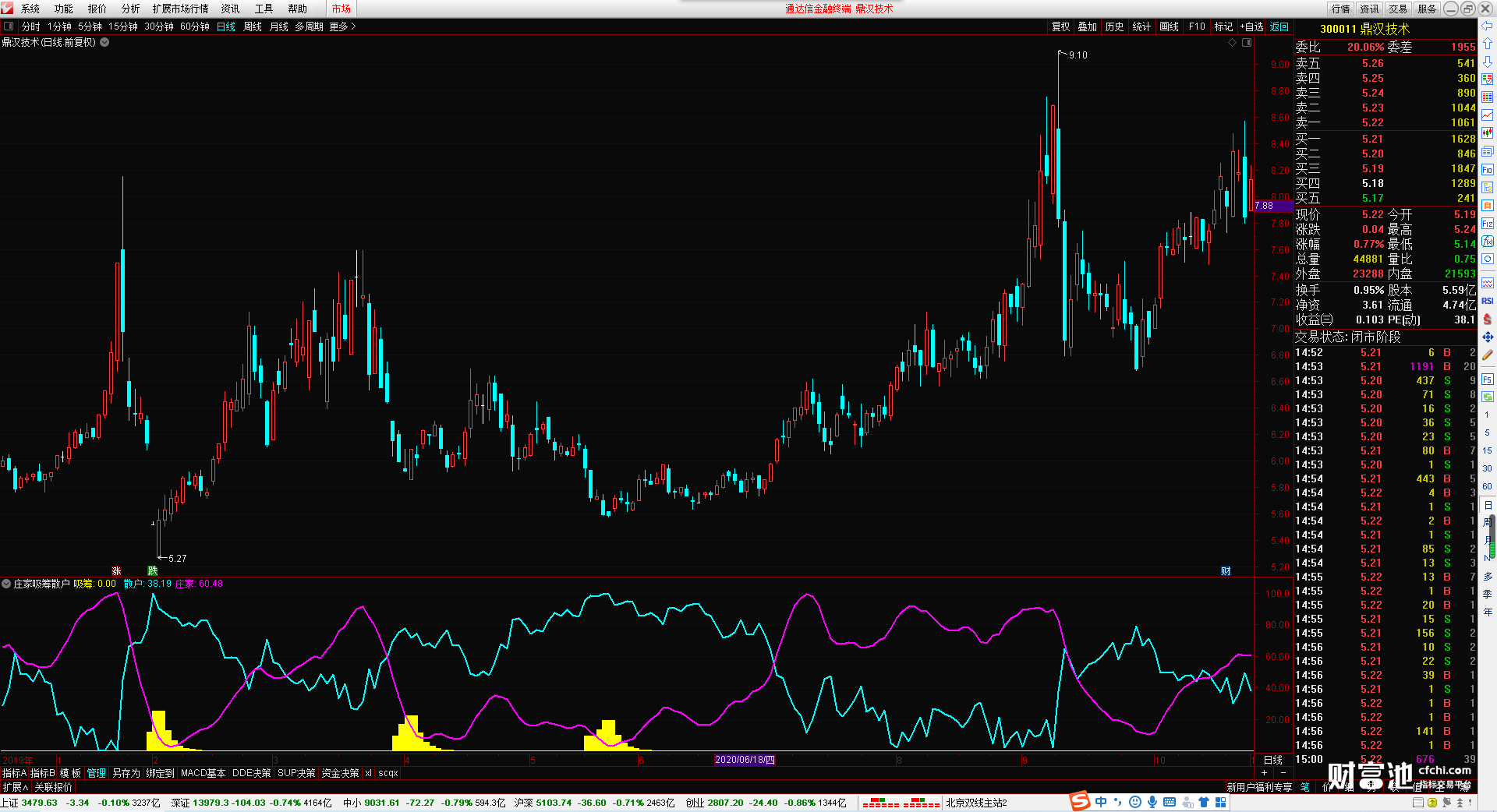Image resolution: width=1497 pixels, height=812 pixels.
Task: Open the f(x) formula manager icon
Action: coord(1488,242)
